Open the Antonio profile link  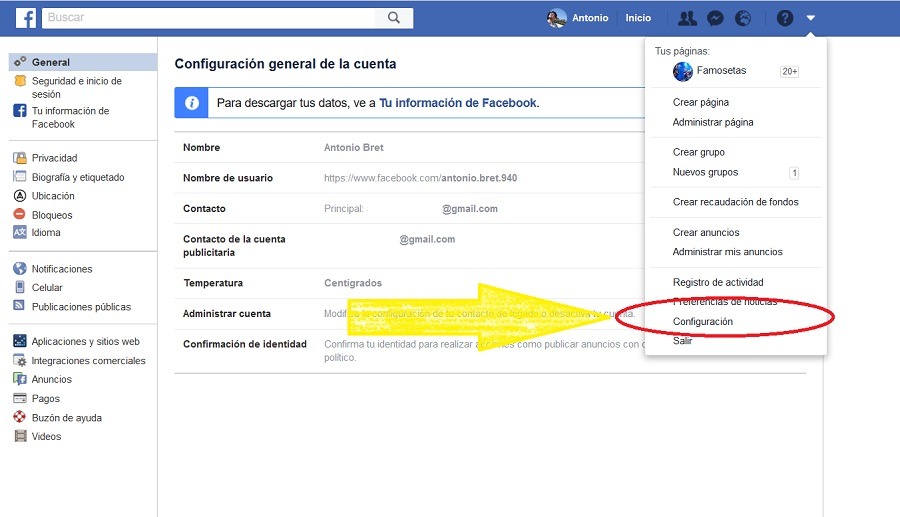click(580, 18)
